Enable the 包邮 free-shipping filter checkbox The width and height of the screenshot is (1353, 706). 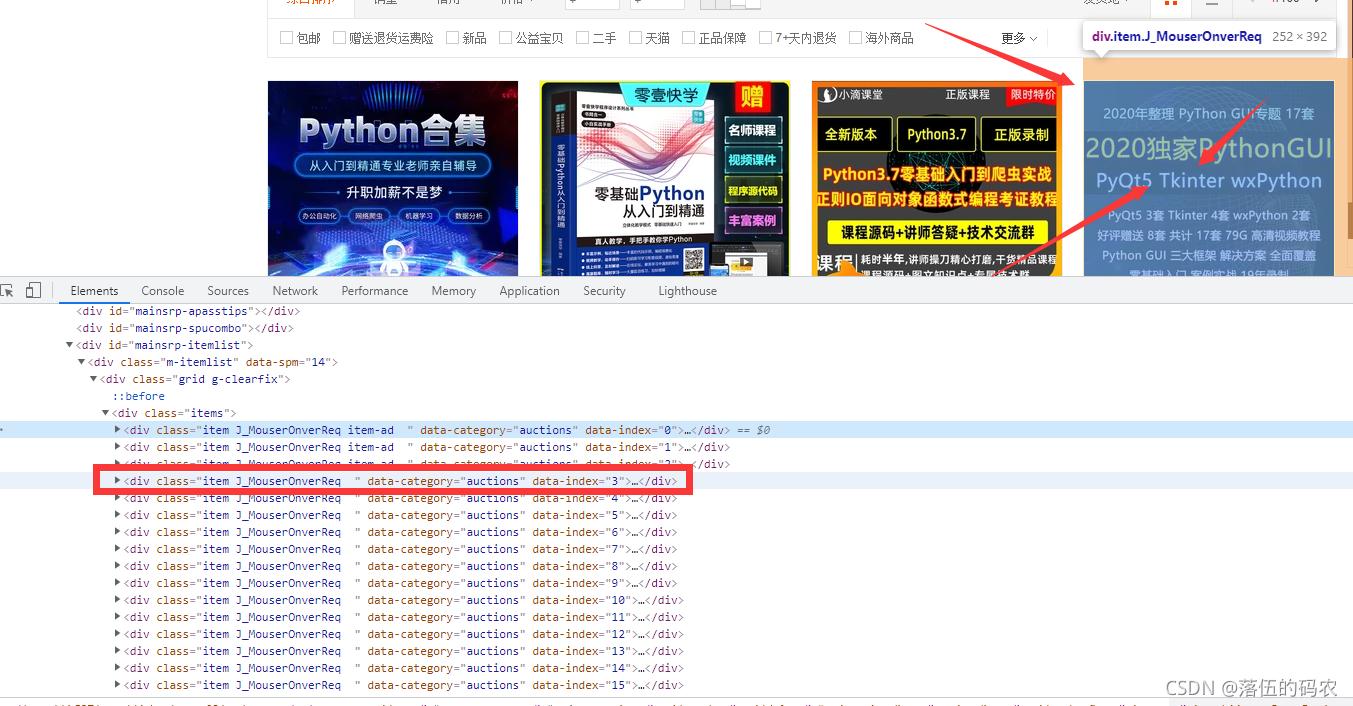click(284, 37)
